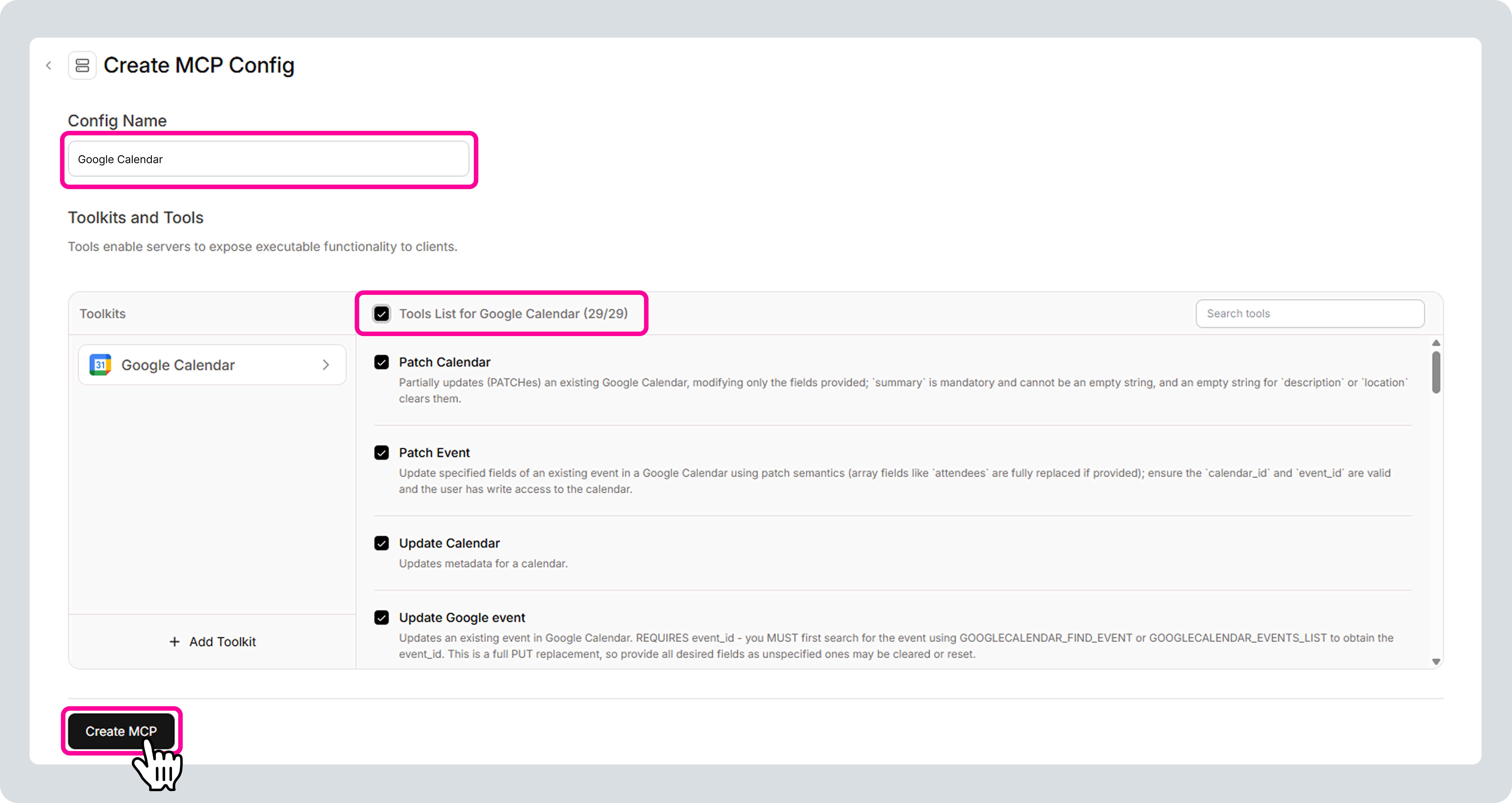Click the server config icon beside title

pyautogui.click(x=82, y=65)
